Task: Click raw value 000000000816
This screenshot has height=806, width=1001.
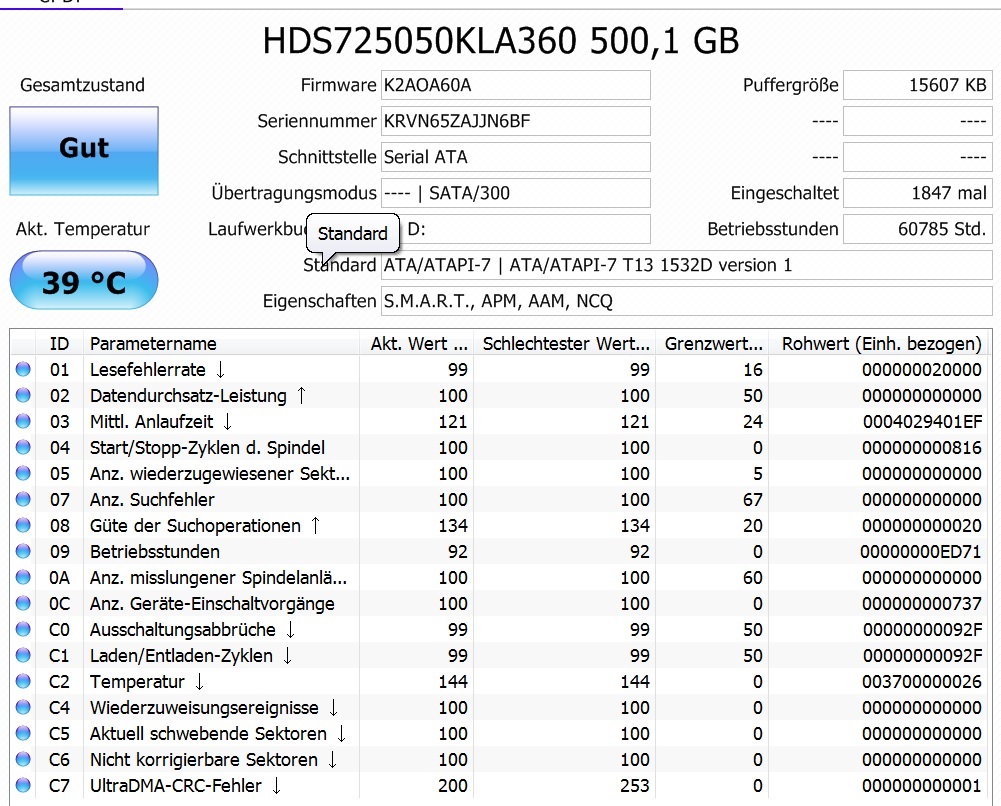Action: tap(922, 448)
